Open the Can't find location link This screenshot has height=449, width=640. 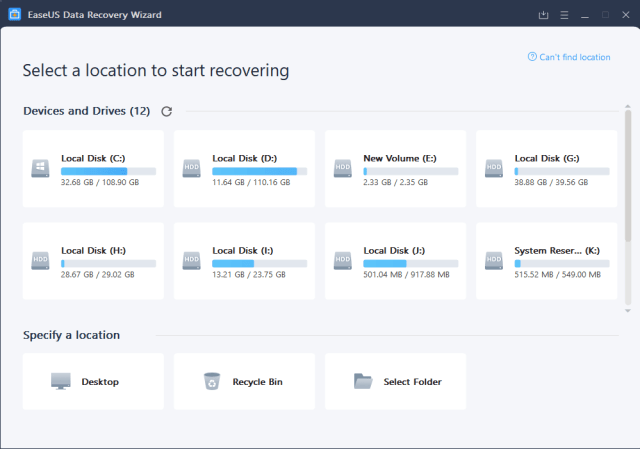tap(575, 57)
